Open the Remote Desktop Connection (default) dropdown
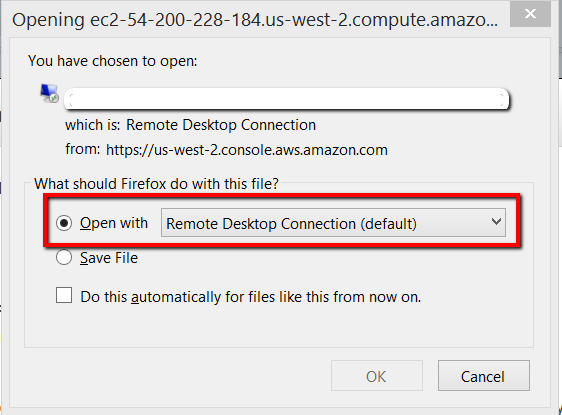 pos(333,223)
